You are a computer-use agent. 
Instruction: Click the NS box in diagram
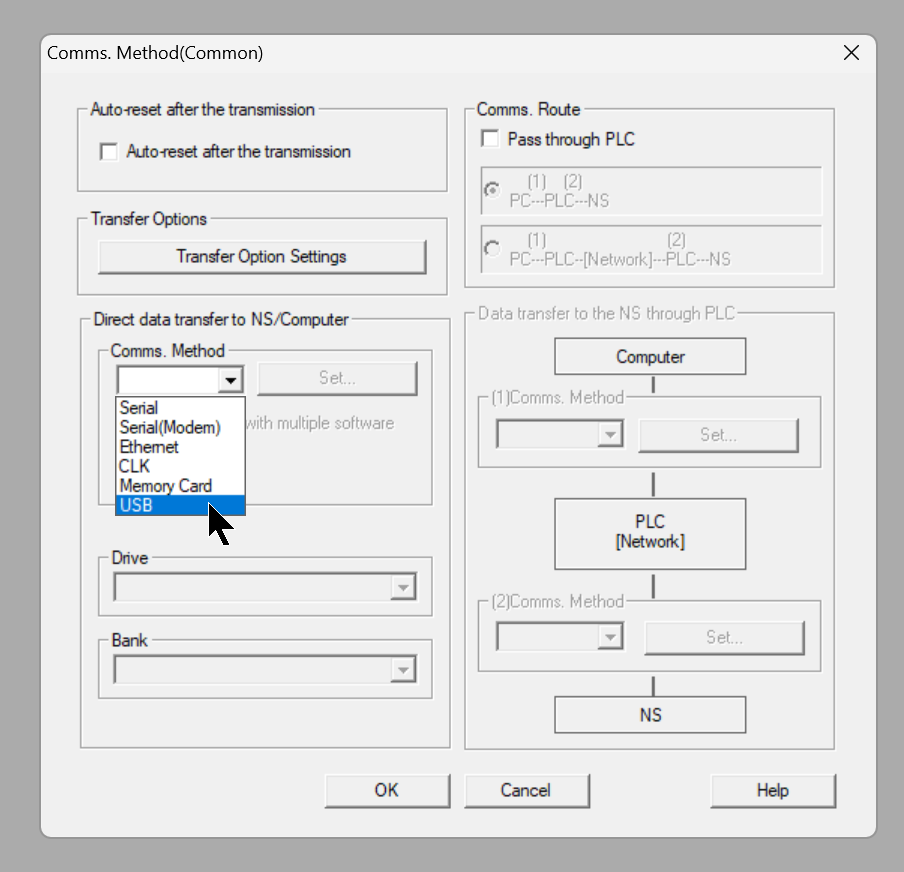click(x=650, y=715)
